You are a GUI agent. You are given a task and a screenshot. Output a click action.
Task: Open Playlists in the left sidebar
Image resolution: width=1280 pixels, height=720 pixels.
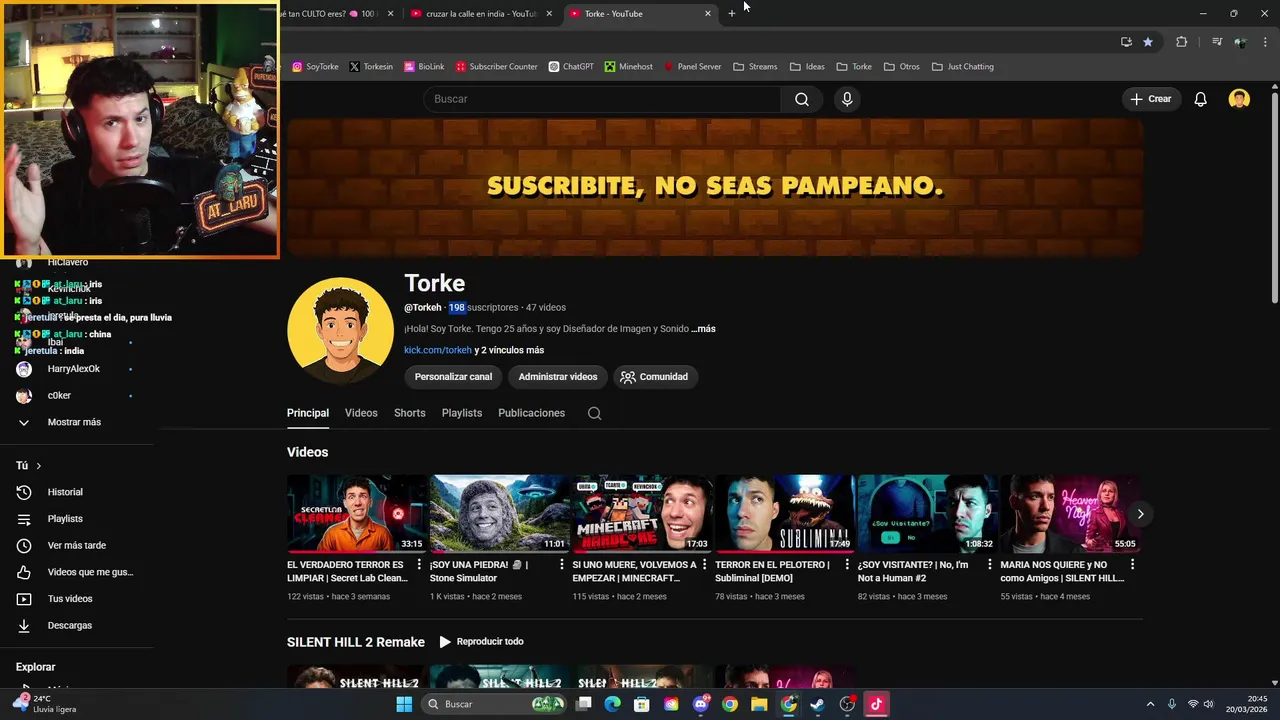tap(65, 519)
